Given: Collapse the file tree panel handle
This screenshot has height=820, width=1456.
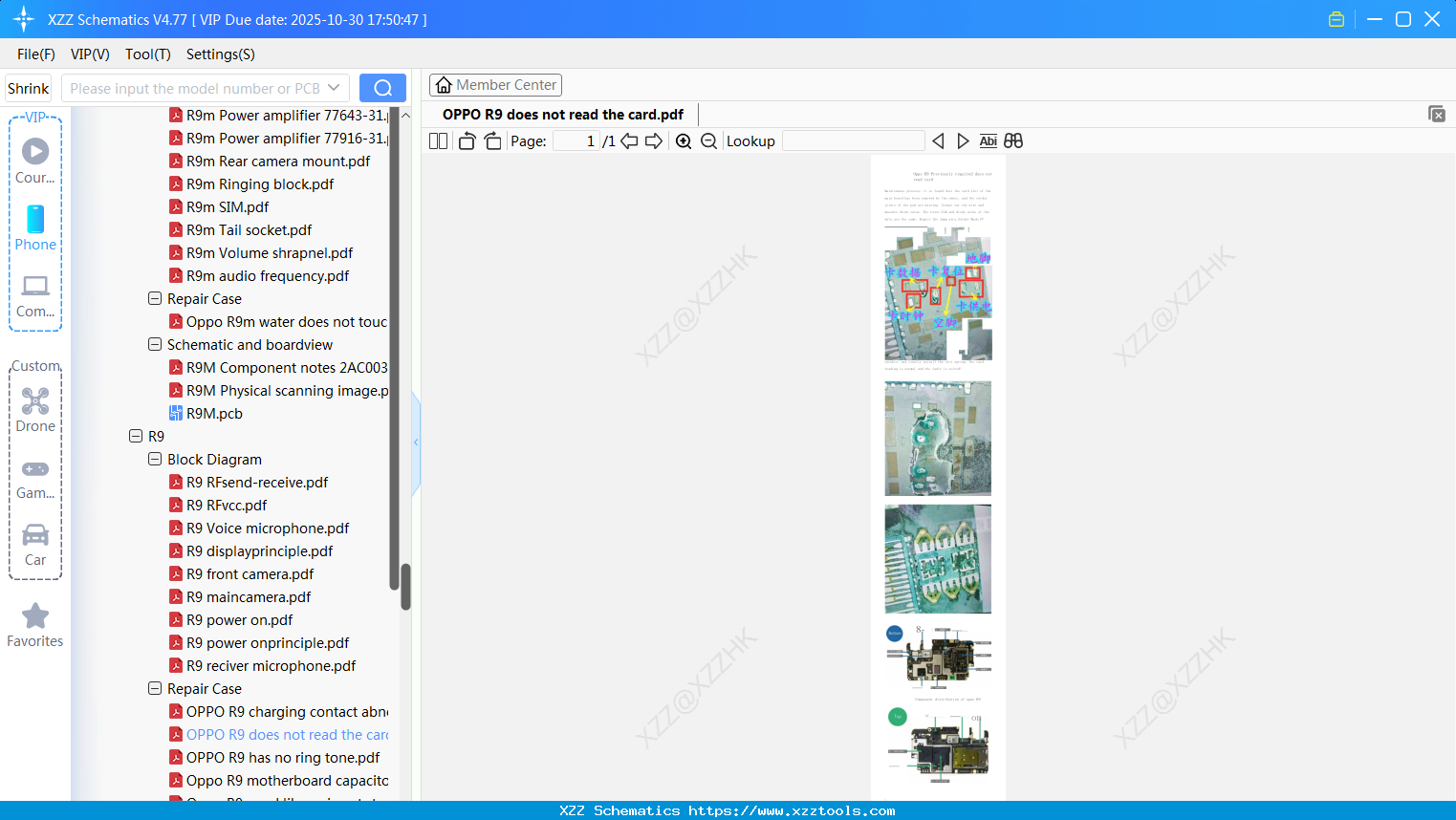Looking at the screenshot, I should [x=416, y=442].
